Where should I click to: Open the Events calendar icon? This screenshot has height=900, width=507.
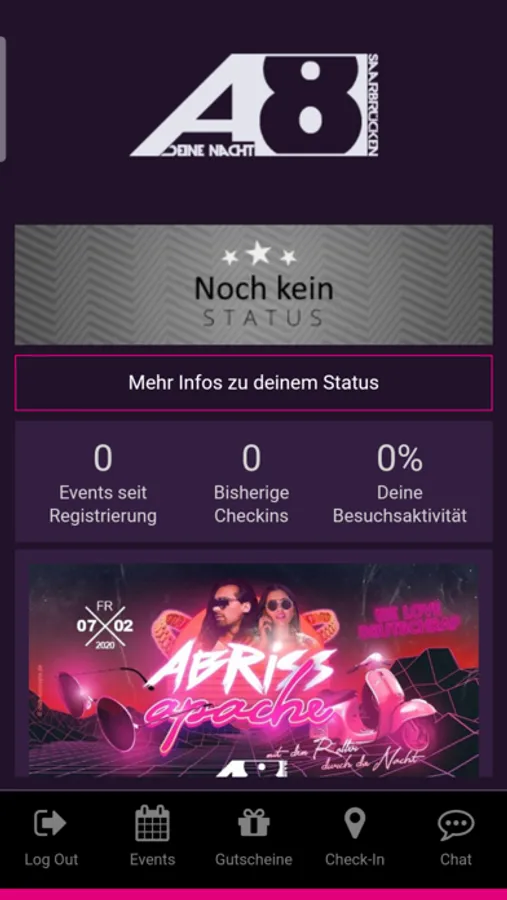[x=152, y=823]
